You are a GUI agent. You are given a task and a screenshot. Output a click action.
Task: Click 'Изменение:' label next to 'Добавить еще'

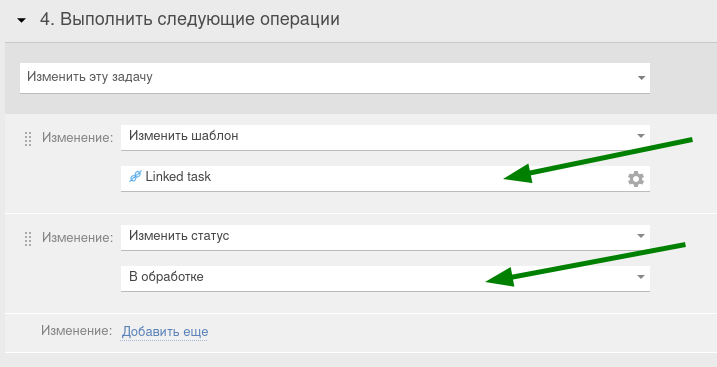pyautogui.click(x=76, y=330)
